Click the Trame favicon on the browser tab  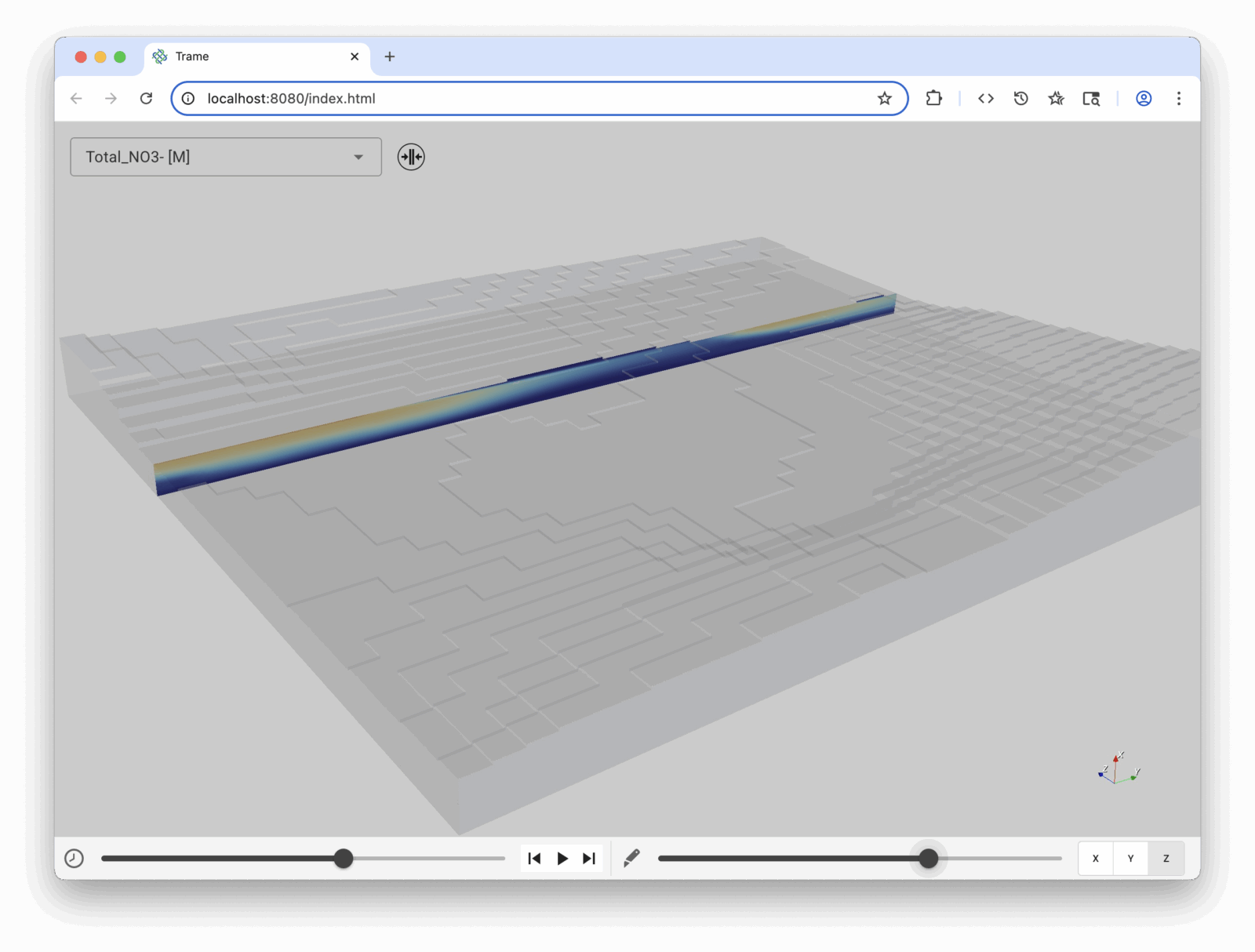click(x=159, y=56)
